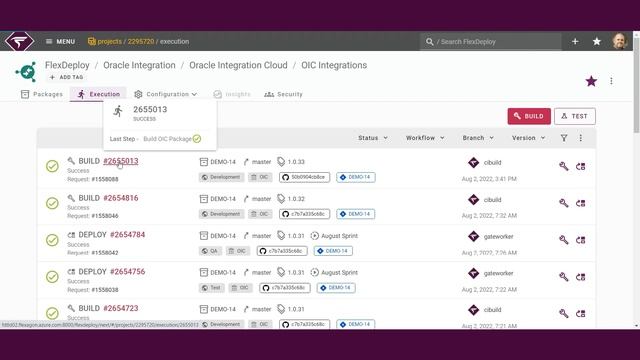The image size is (640, 360).
Task: Click 'FlexDeploy' breadcrumb title
Action: 67,65
